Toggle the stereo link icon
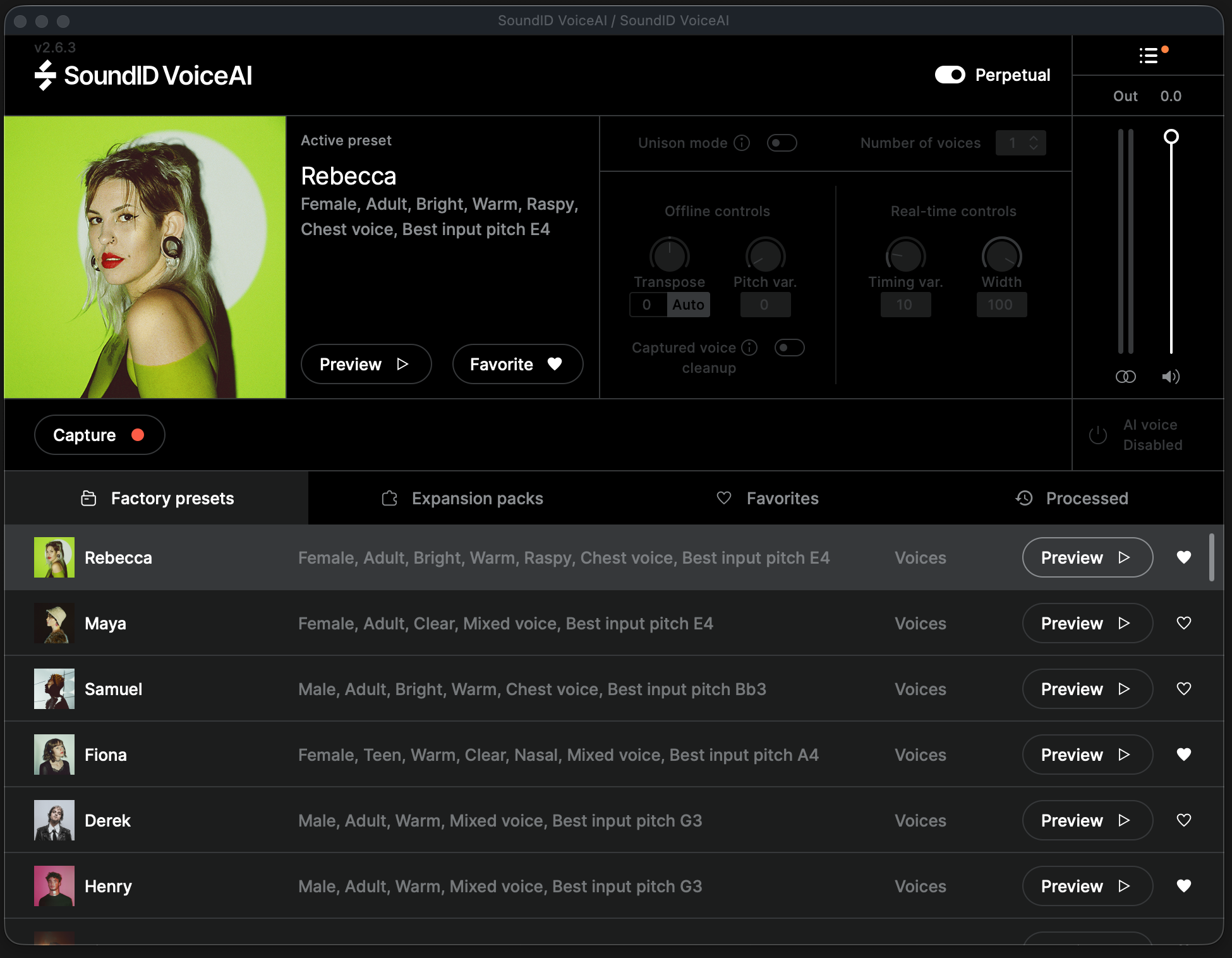1232x958 pixels. pos(1126,377)
